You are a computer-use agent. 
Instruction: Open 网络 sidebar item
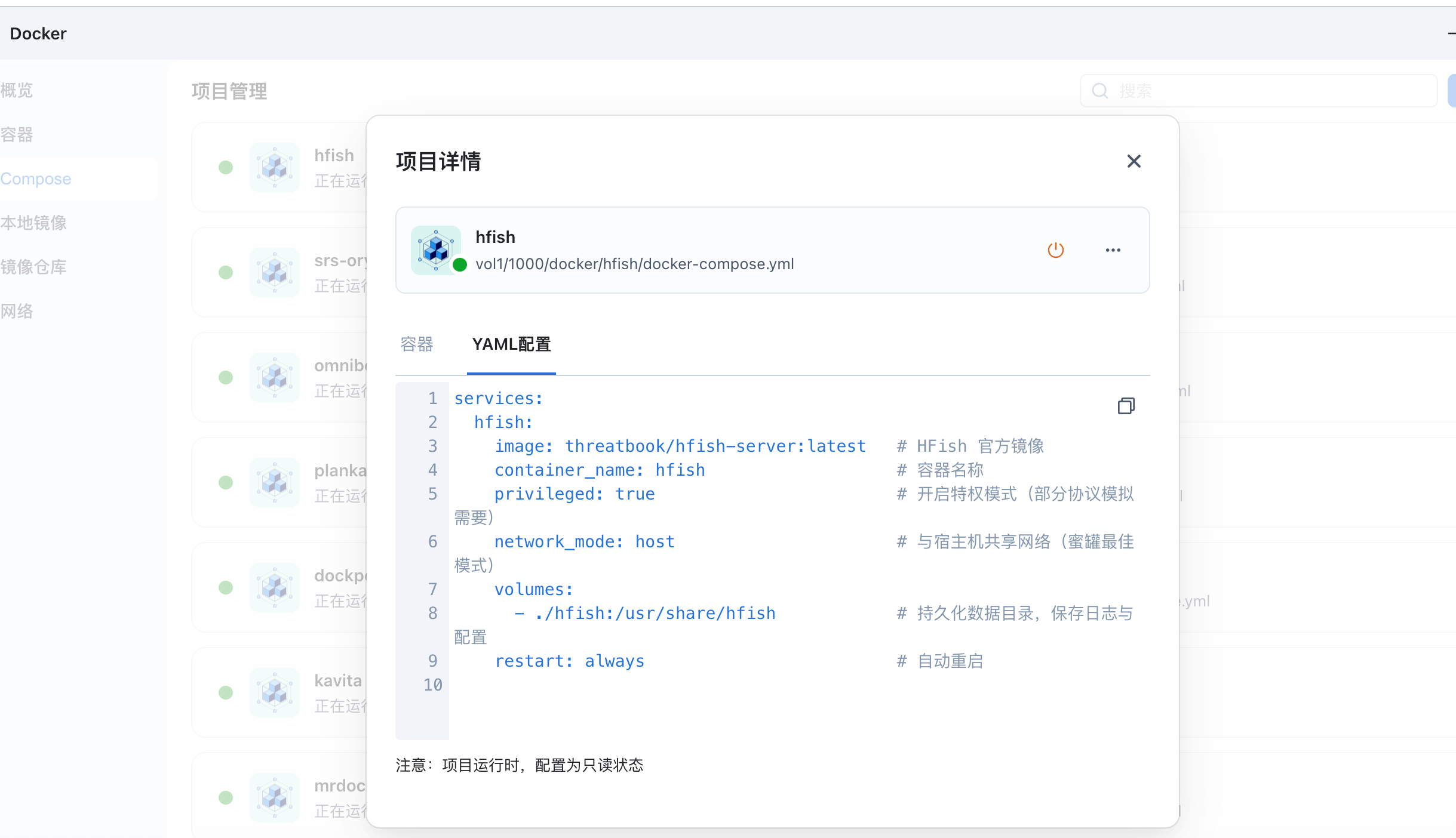pyautogui.click(x=17, y=311)
